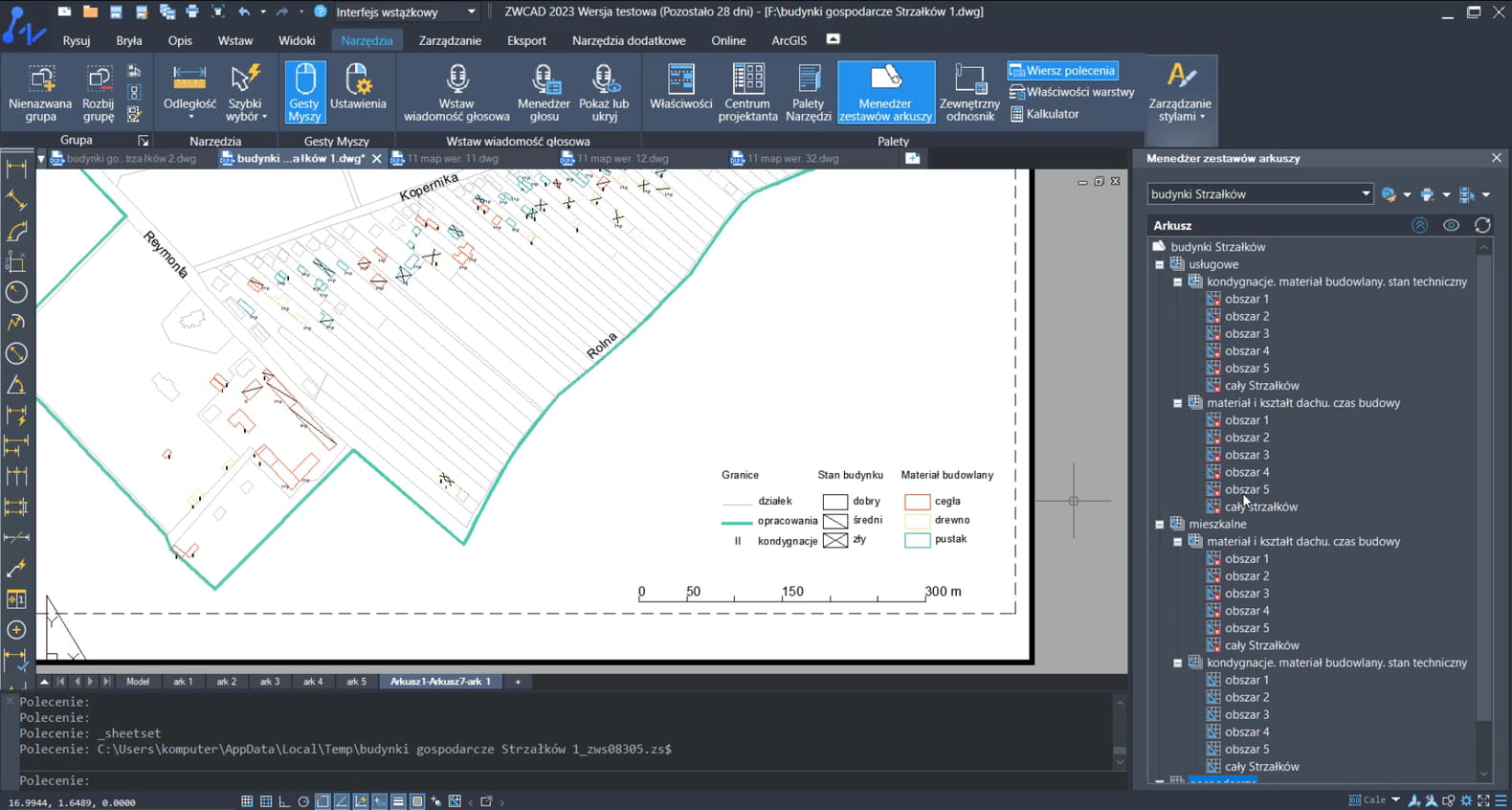Viewport: 1512px width, 810px height.
Task: Switch to the Zarządzanie ribbon tab
Action: (450, 40)
